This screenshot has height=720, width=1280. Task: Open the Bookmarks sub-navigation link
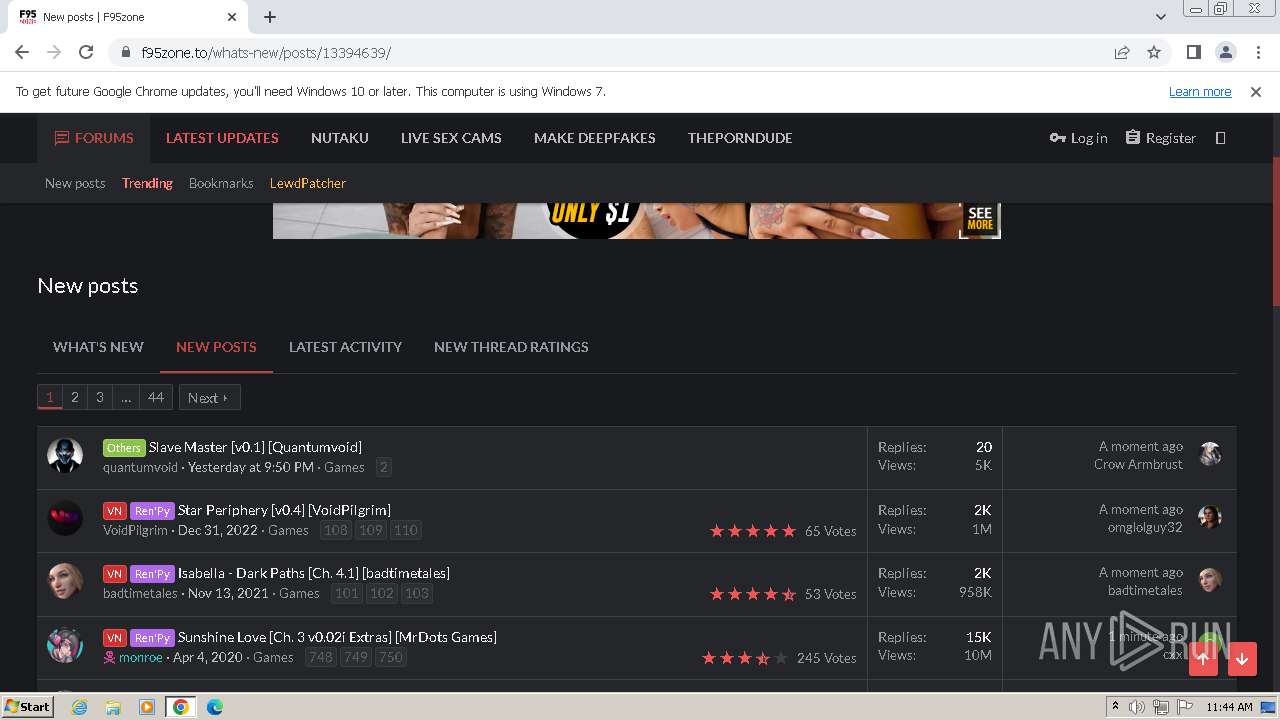[x=221, y=183]
